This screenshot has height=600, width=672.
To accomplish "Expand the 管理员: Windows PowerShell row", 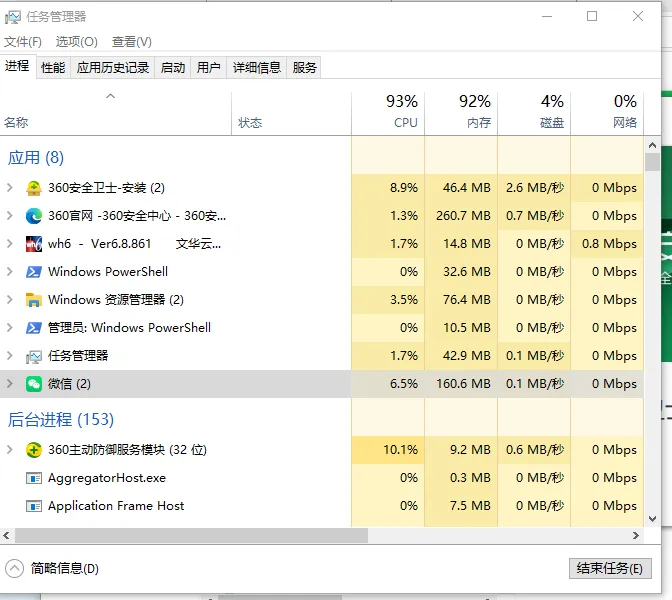I will coord(9,327).
